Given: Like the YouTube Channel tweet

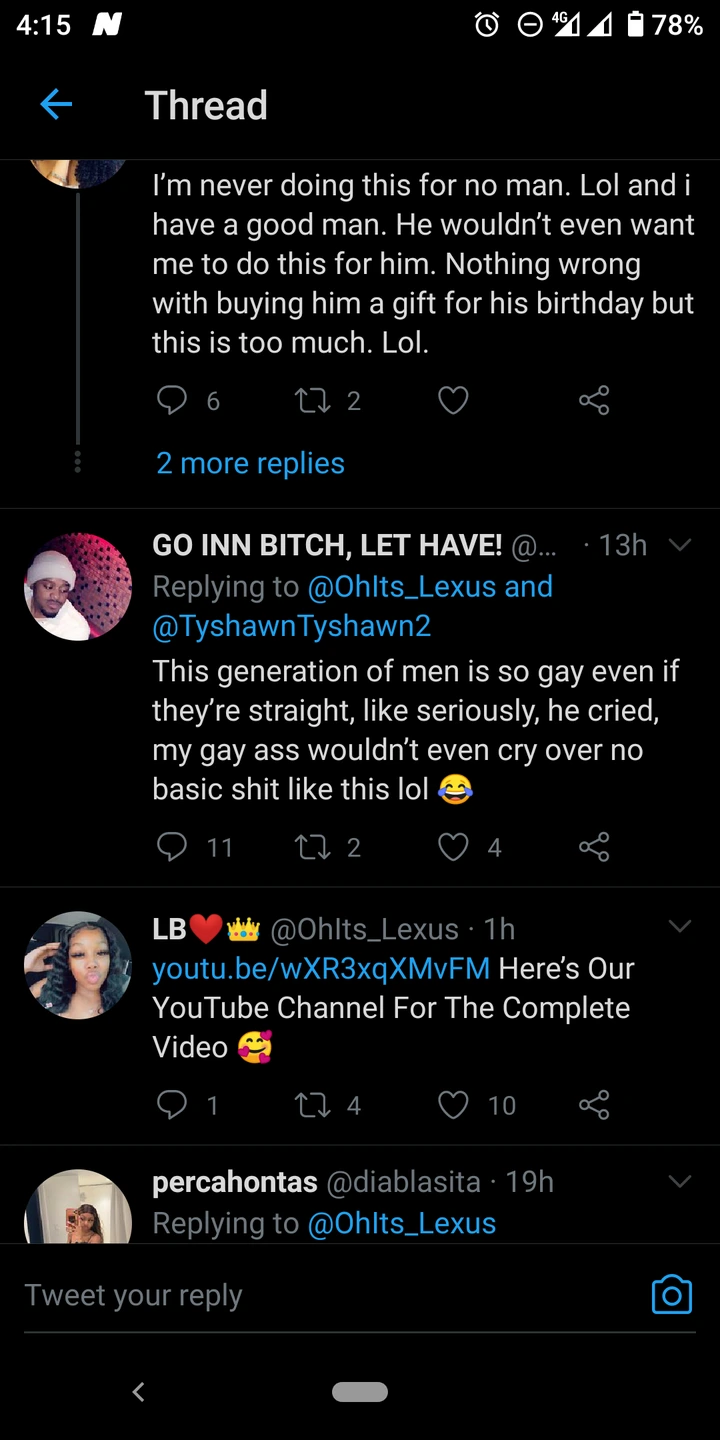Looking at the screenshot, I should [453, 1105].
